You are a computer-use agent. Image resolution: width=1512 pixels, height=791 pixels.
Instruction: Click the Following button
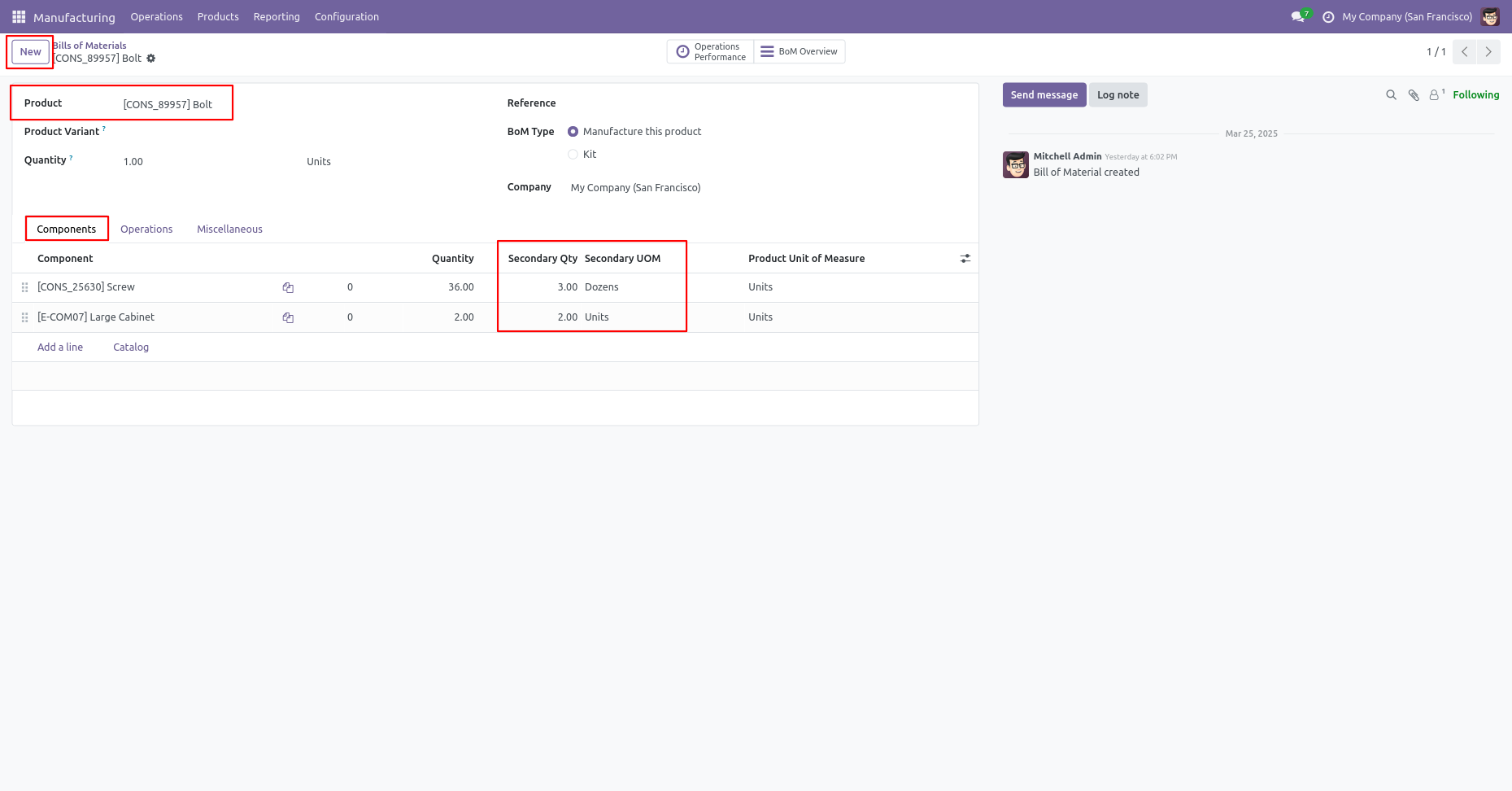point(1475,95)
